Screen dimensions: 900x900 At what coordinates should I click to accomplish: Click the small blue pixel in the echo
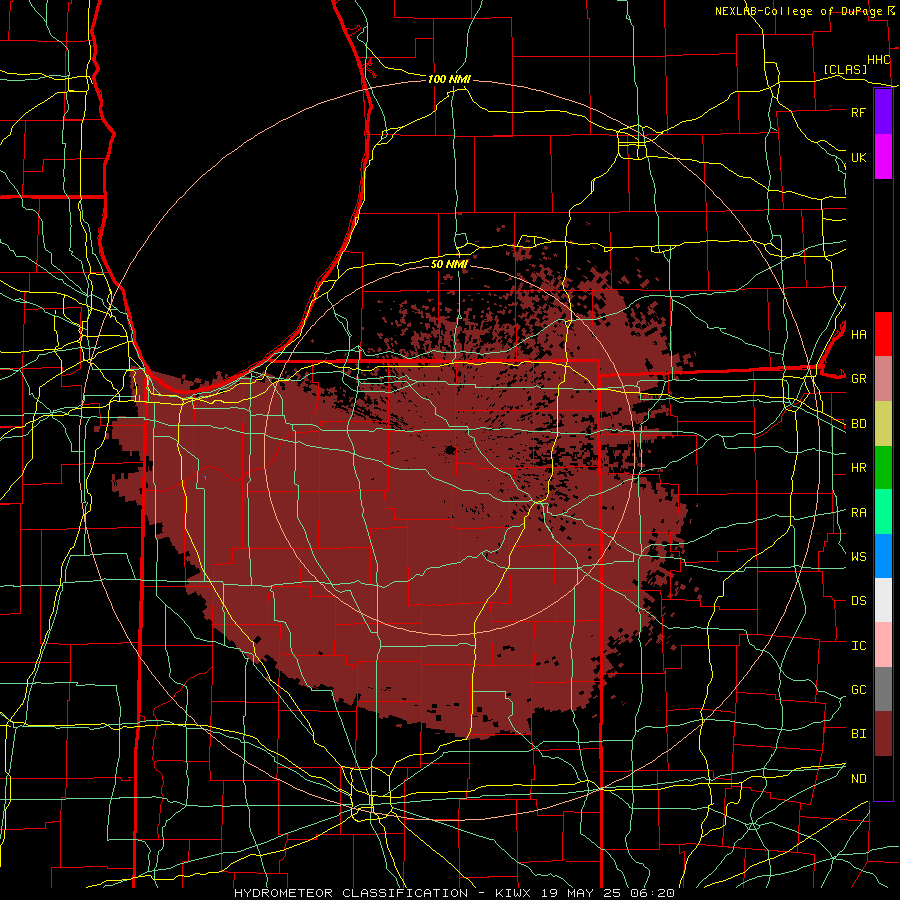205,478
